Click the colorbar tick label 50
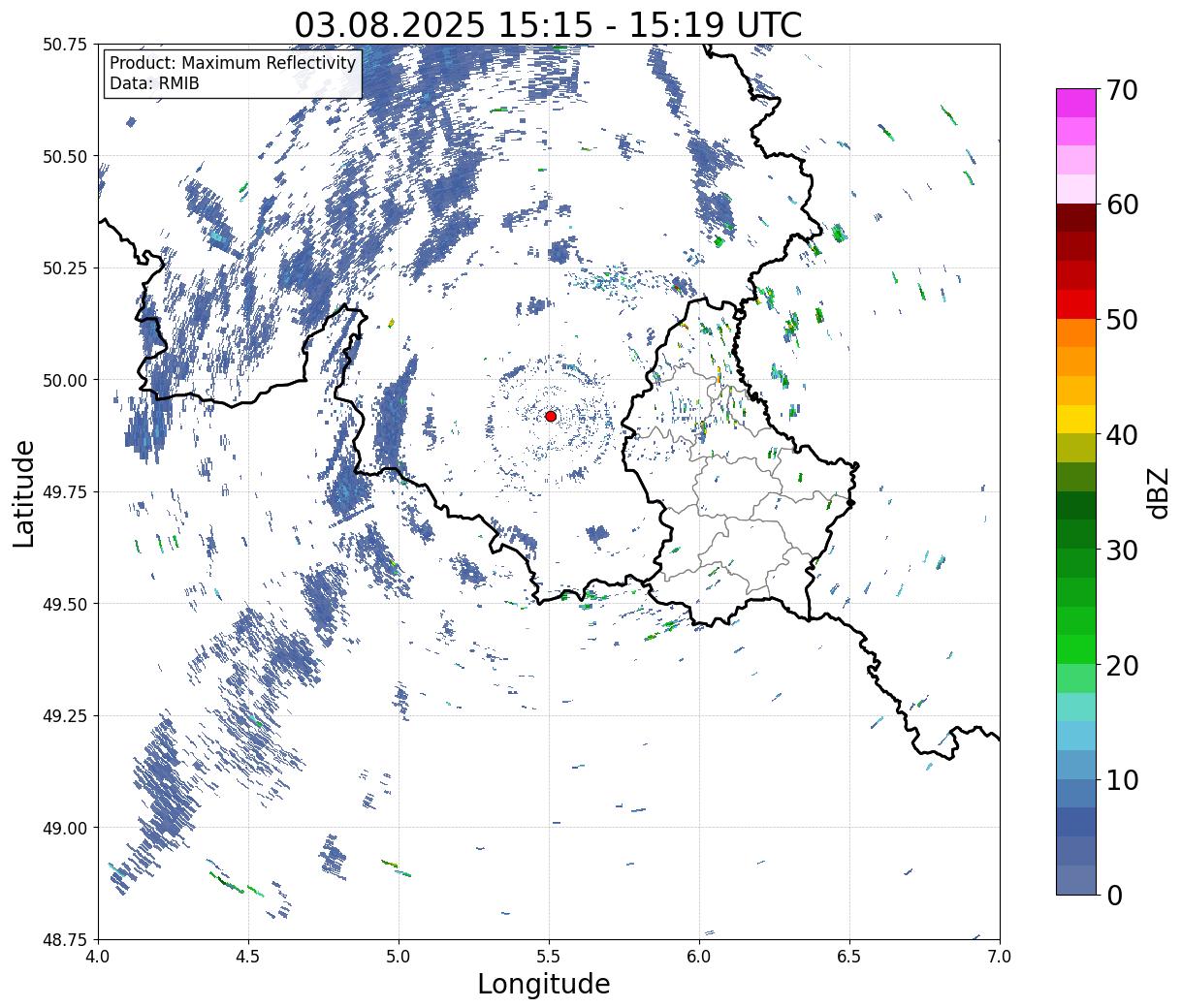1182x1008 pixels. click(1122, 320)
